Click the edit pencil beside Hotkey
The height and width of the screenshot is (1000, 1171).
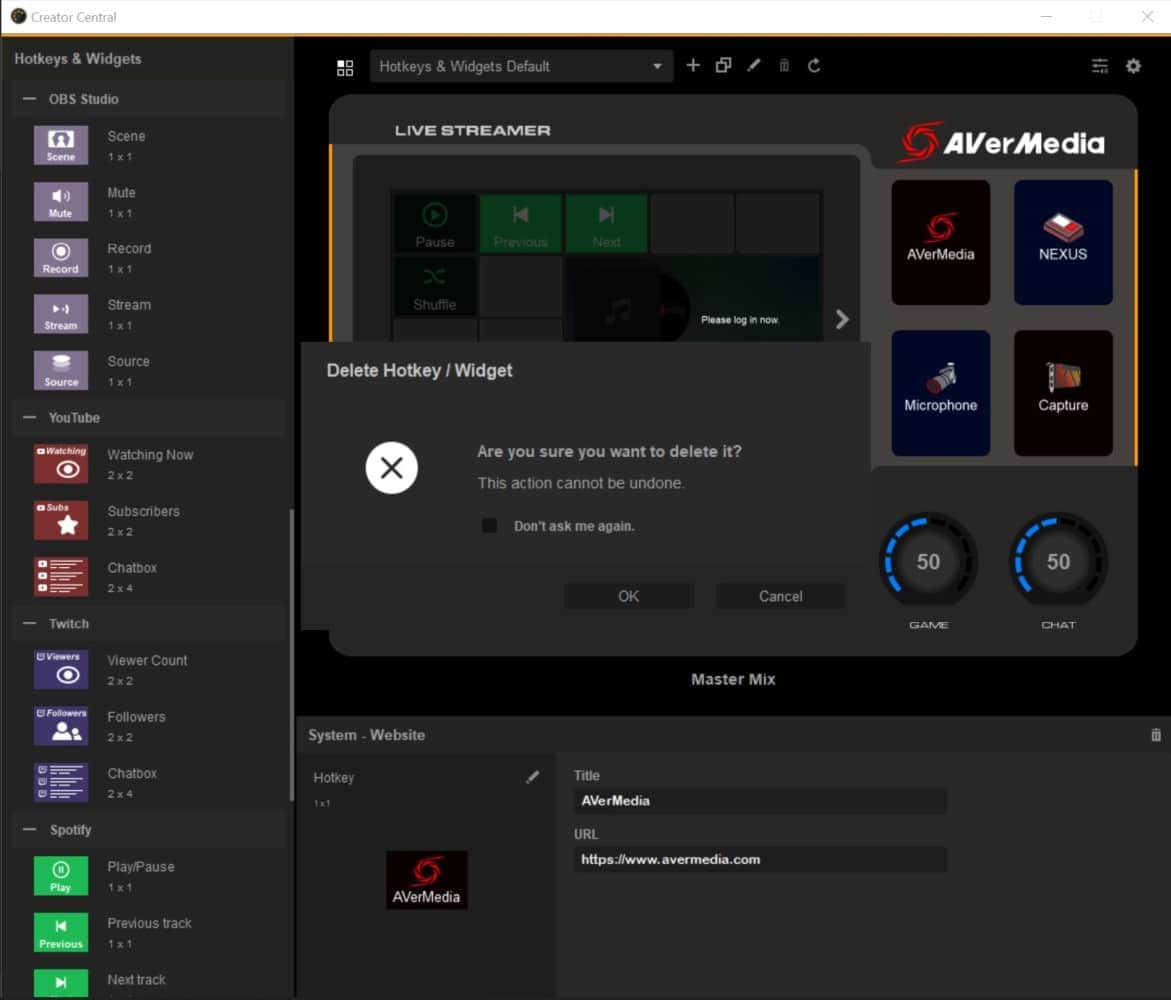click(x=533, y=777)
